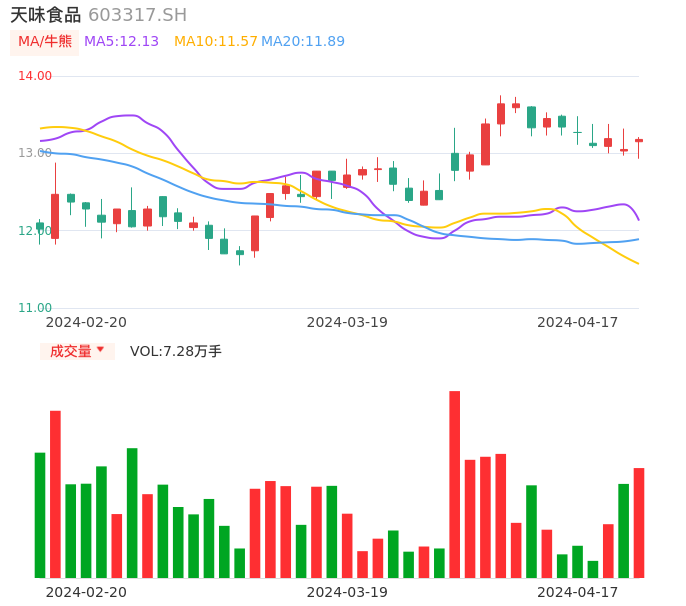Click the first green candlestick on the left
The image size is (686, 606).
40,226
